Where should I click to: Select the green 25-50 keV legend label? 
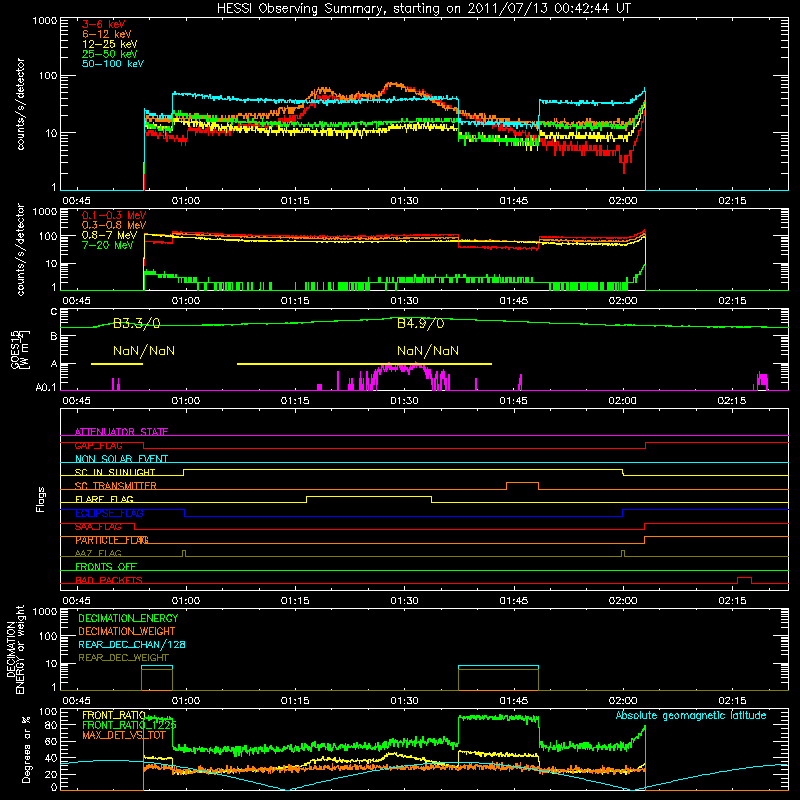click(110, 54)
